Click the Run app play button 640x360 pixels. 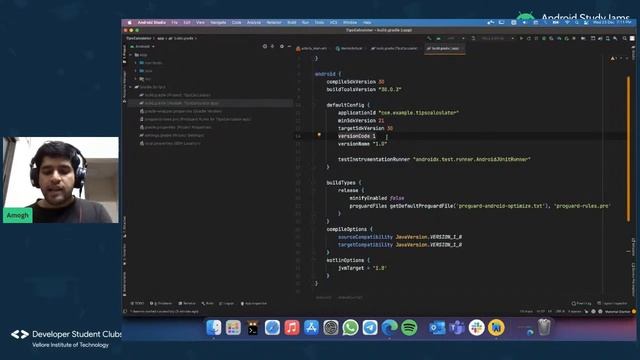[521, 38]
